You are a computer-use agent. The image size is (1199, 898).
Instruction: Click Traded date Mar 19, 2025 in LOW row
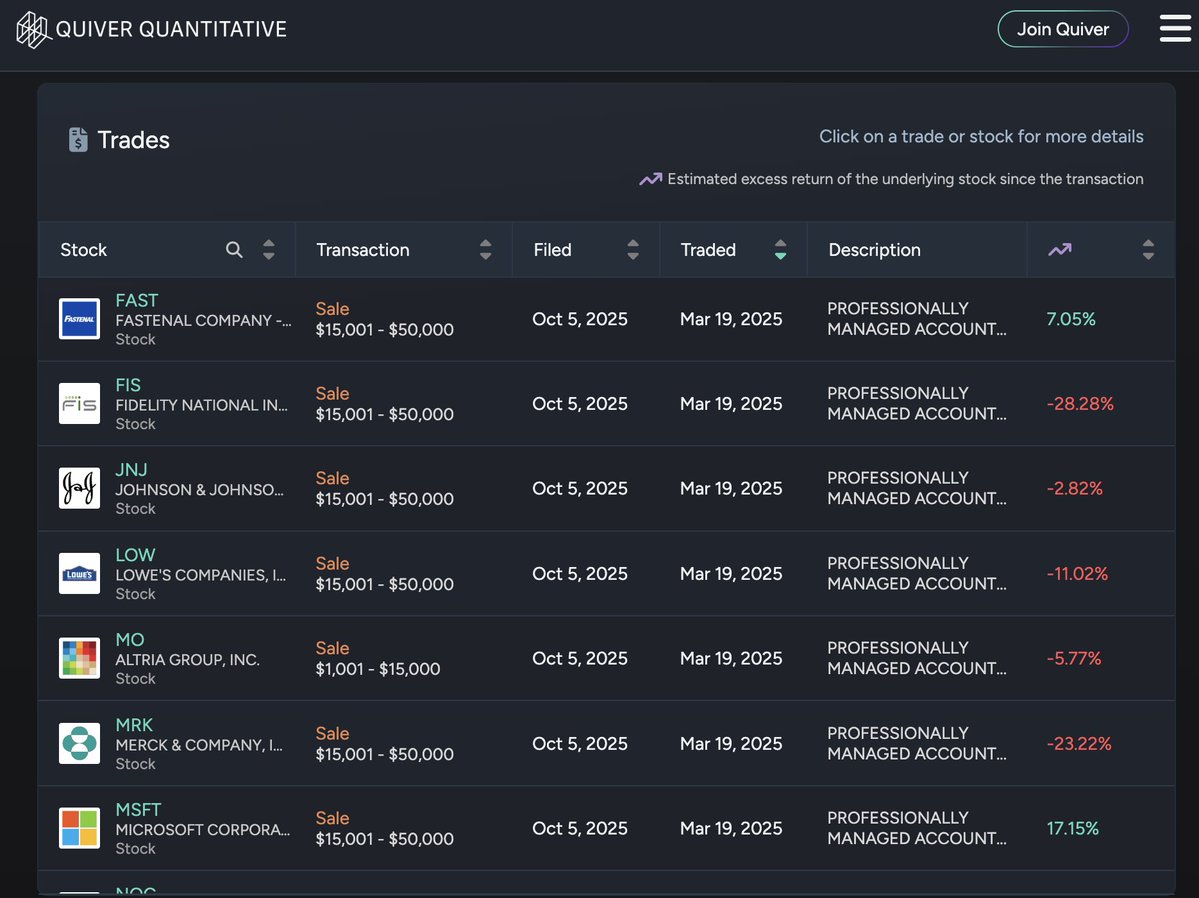click(x=731, y=574)
